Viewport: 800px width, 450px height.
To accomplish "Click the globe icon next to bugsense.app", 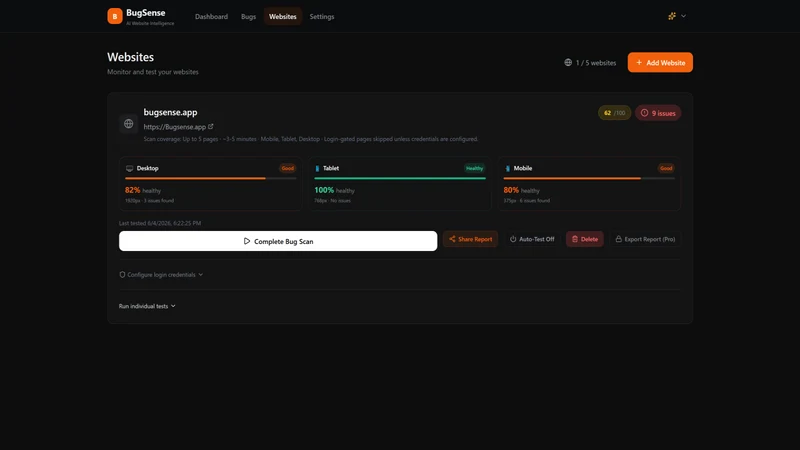I will [129, 123].
